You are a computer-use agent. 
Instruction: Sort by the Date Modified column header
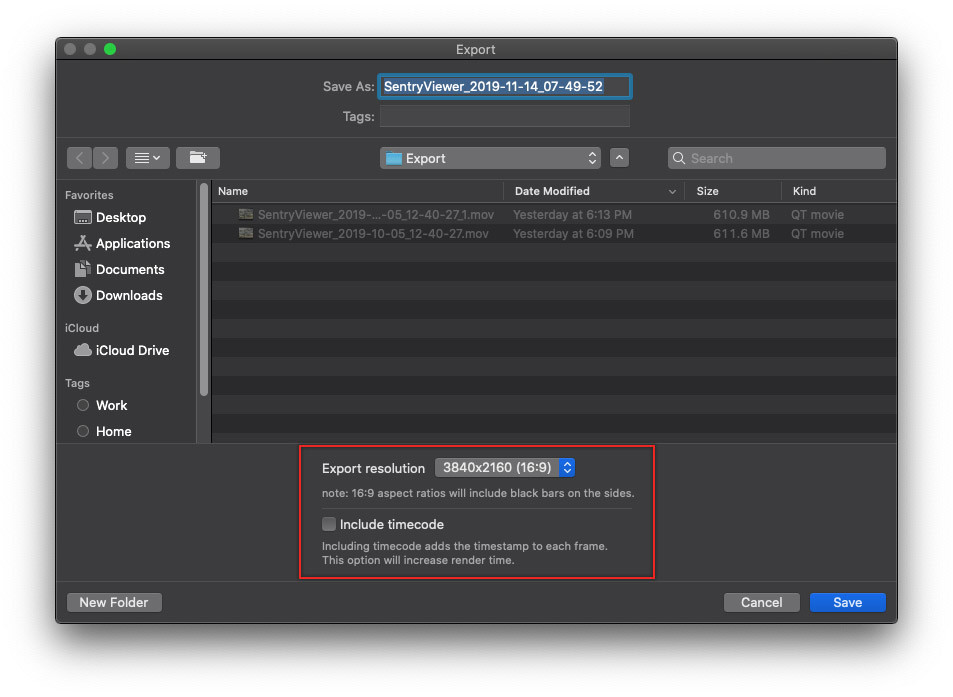pos(594,191)
